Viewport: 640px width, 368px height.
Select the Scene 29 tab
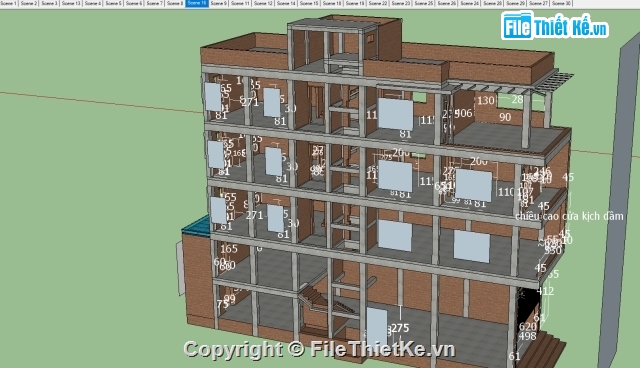click(x=516, y=3)
